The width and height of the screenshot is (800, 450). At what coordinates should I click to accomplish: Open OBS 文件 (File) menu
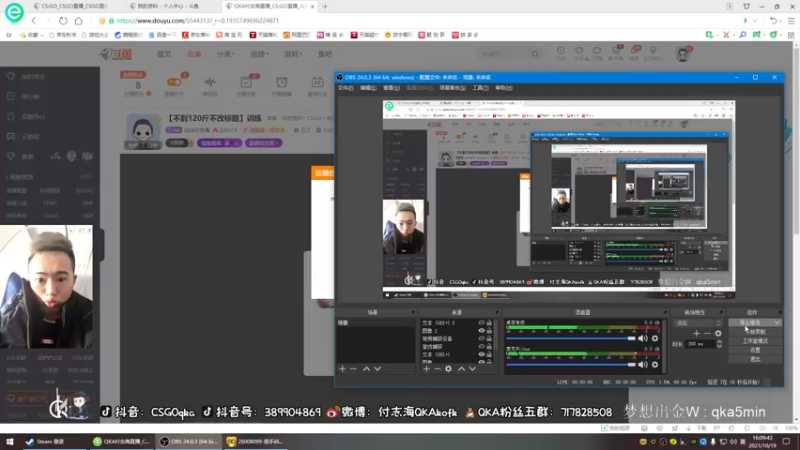(345, 88)
